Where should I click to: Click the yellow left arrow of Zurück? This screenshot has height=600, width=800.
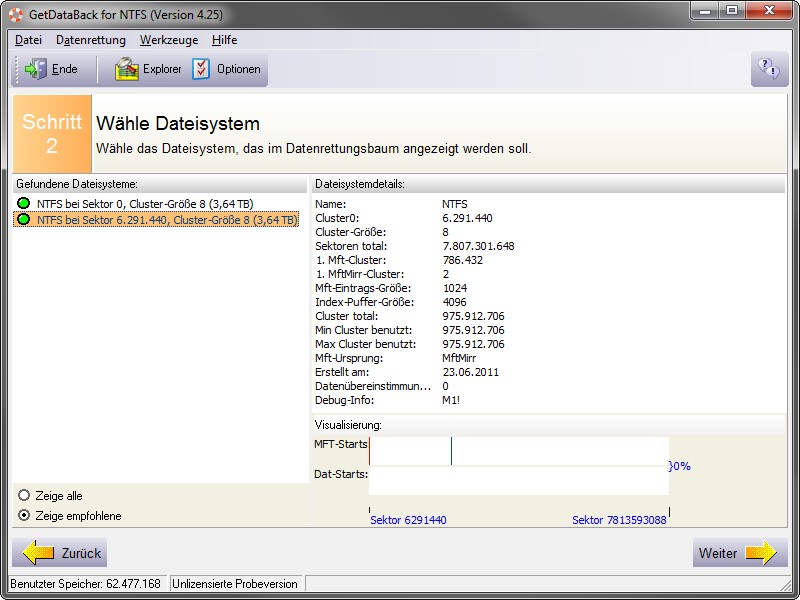[x=38, y=553]
